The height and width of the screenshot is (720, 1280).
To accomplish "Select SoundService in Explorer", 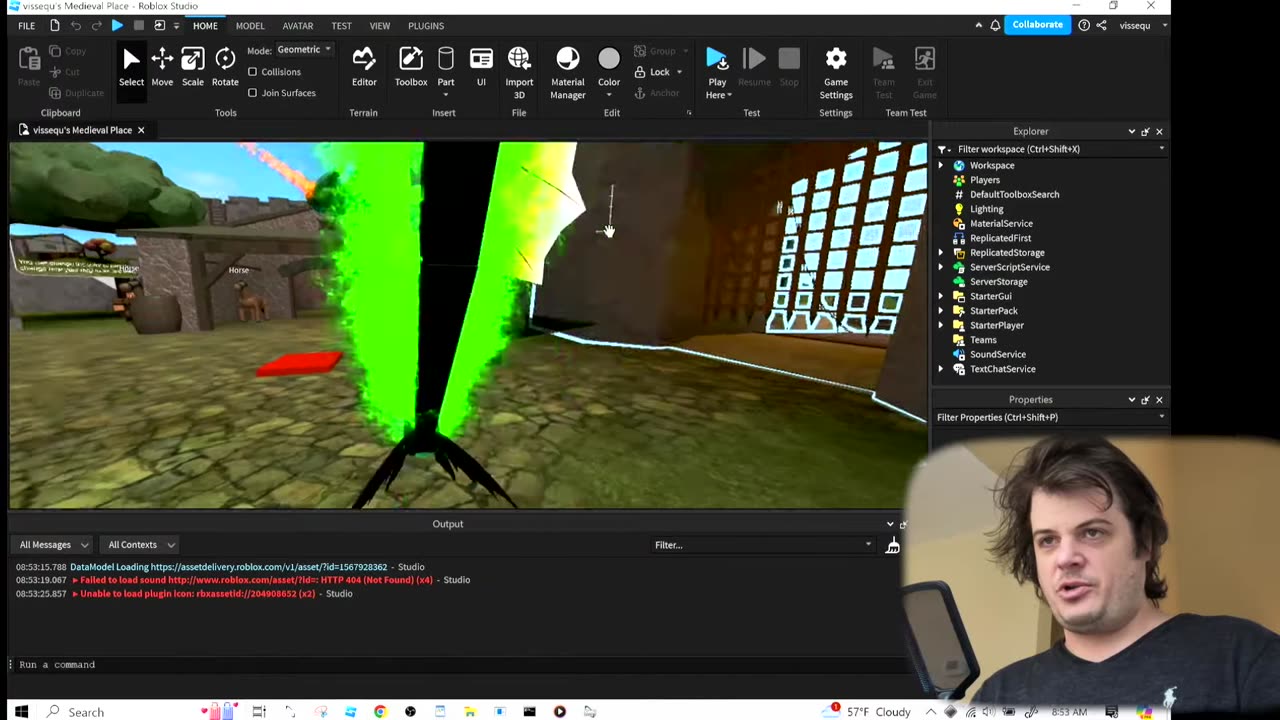I will point(998,355).
